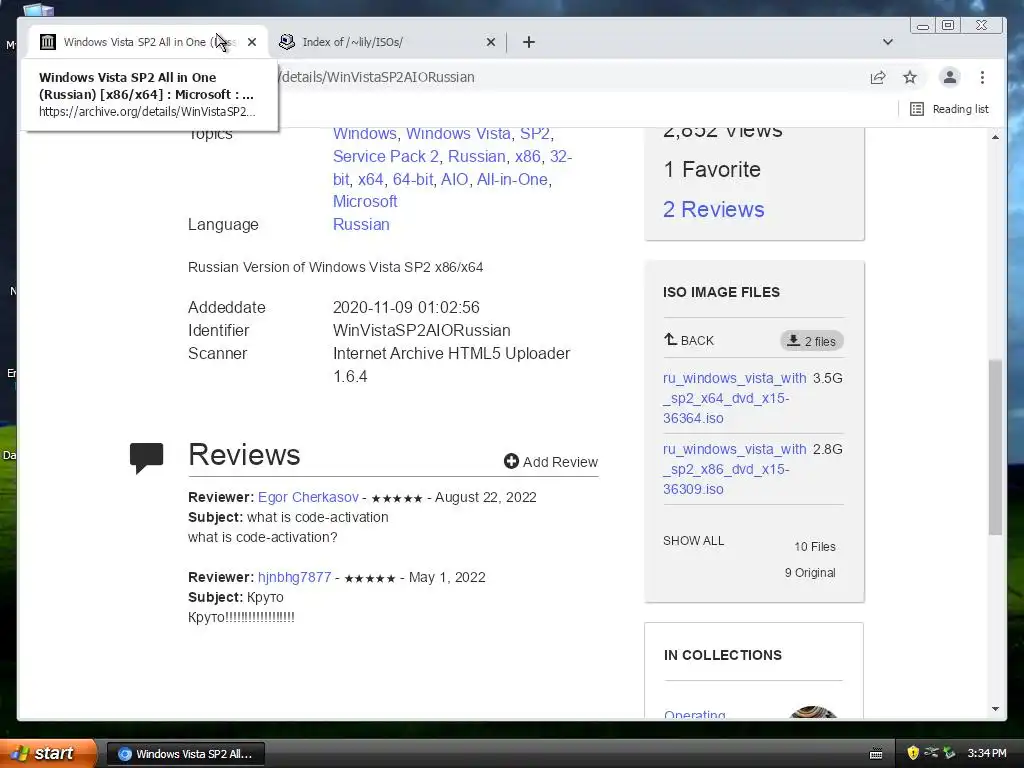Click the Addeddate value 2020-11-09 01:02:56
Image resolution: width=1024 pixels, height=768 pixels.
pyautogui.click(x=406, y=307)
